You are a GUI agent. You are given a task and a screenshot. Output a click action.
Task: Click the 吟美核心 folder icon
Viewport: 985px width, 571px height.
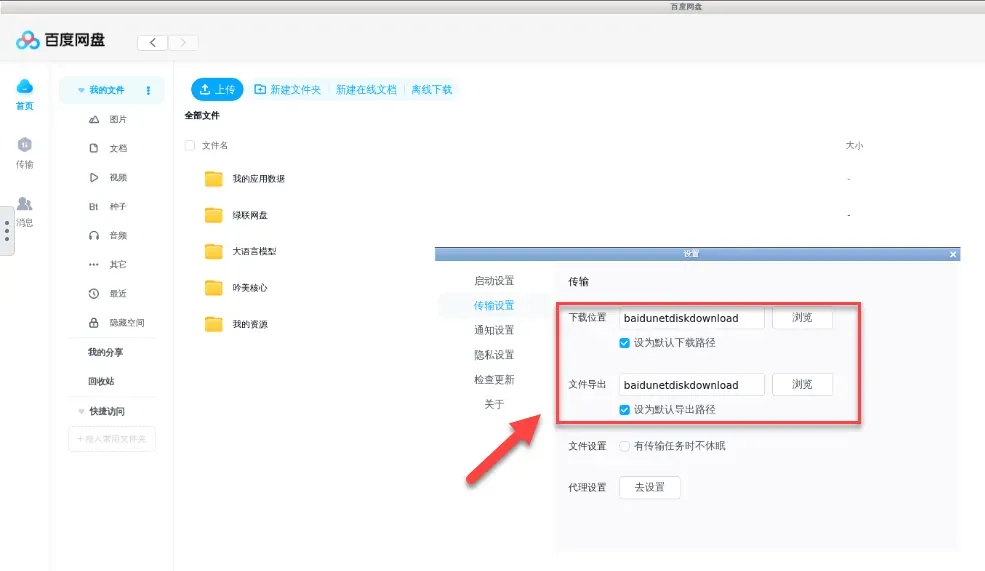[x=214, y=288]
